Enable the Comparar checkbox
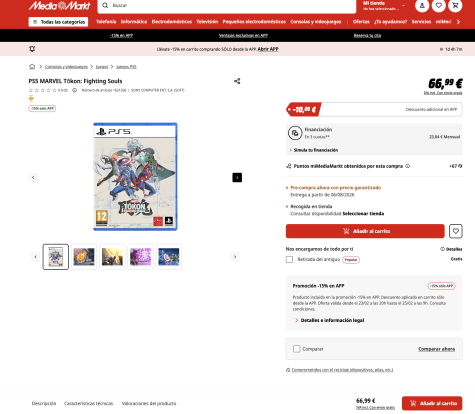This screenshot has width=475, height=414. 296,349
